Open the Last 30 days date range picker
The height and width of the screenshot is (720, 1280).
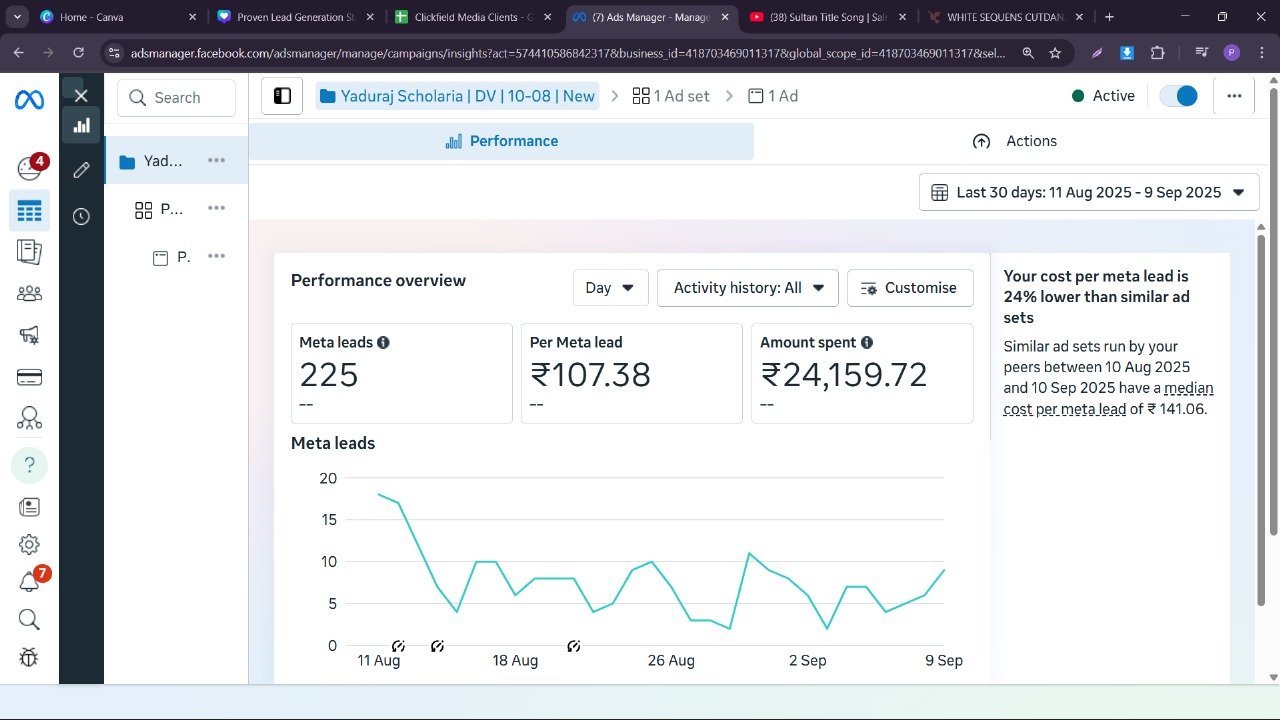(x=1088, y=192)
